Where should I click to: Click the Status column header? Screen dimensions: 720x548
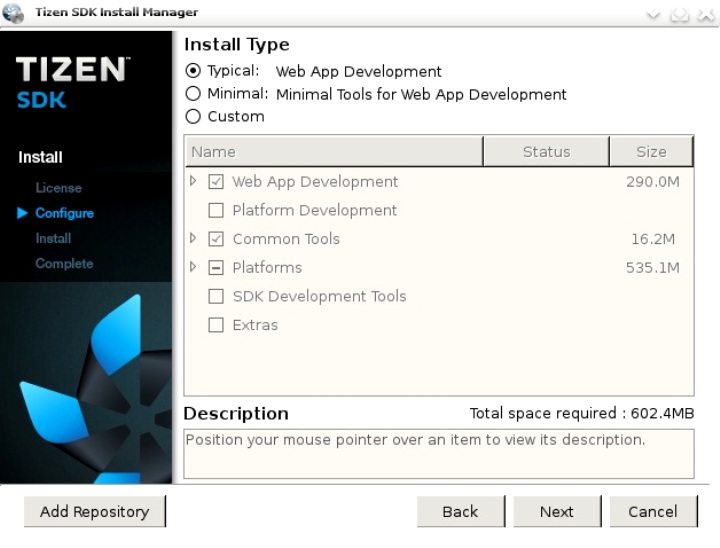tap(546, 152)
